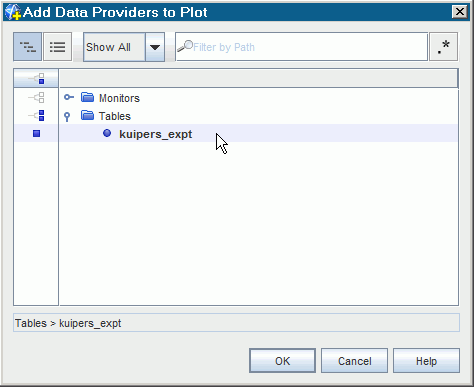Select the Monitors folder label
The image size is (474, 387).
(x=119, y=98)
